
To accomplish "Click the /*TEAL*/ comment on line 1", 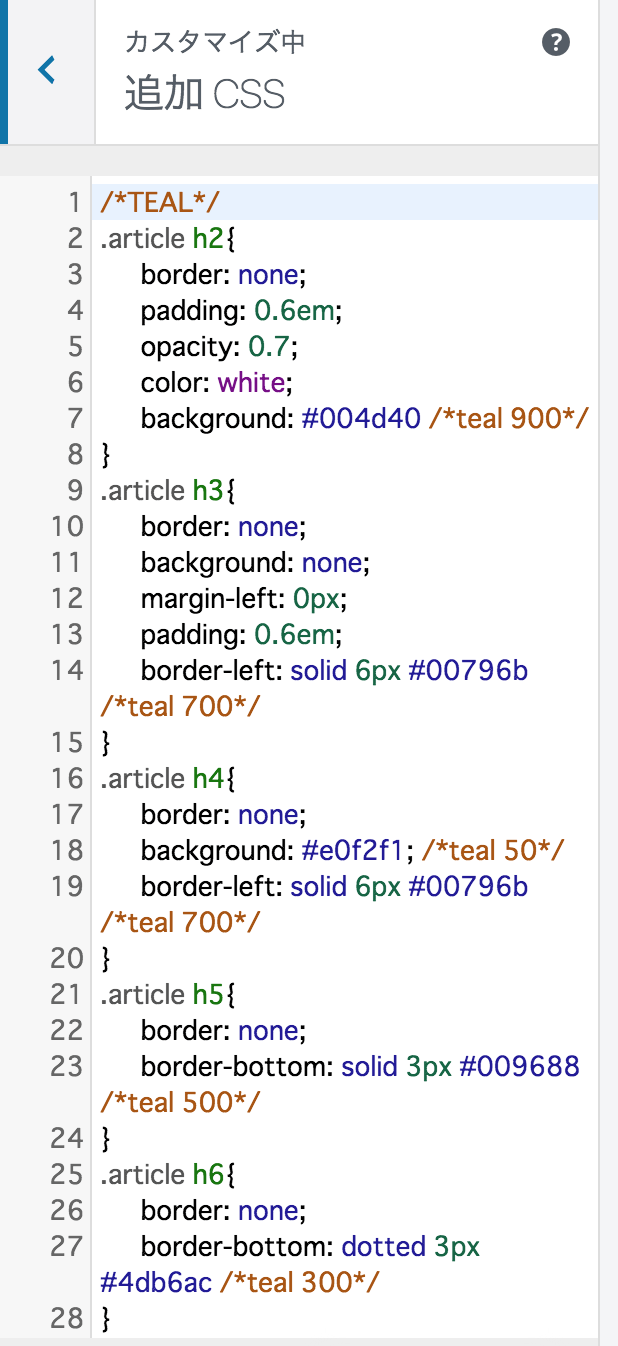I will coord(160,203).
